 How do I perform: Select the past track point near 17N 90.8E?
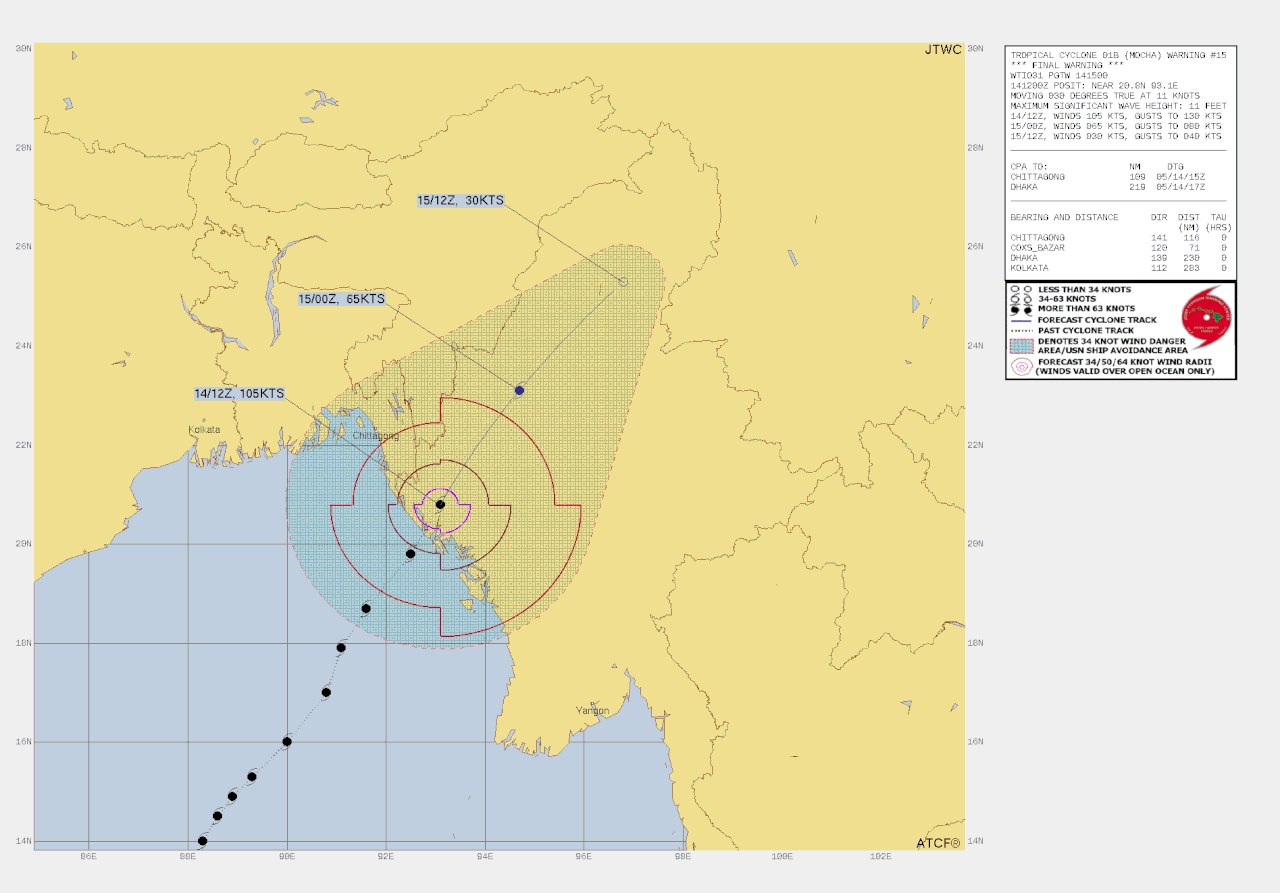click(326, 692)
